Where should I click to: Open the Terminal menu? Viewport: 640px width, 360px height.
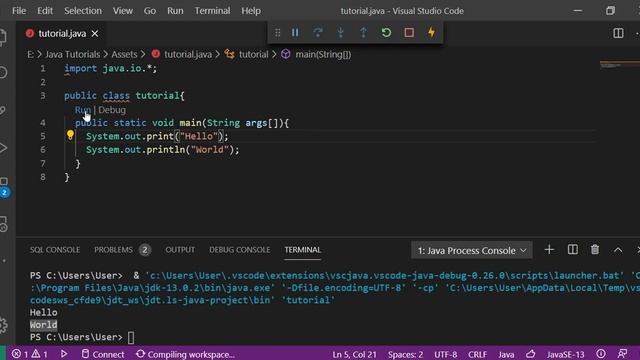click(x=212, y=11)
